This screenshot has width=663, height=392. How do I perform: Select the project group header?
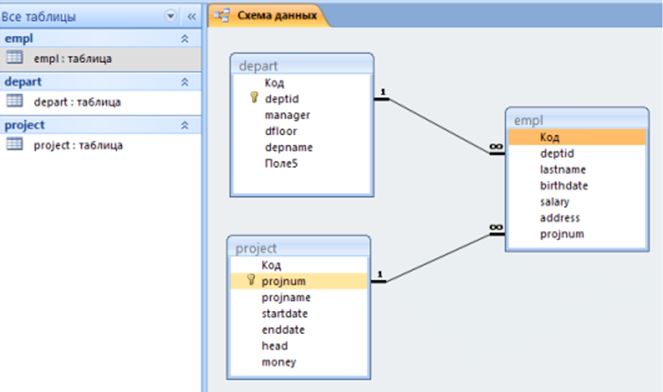point(101,125)
